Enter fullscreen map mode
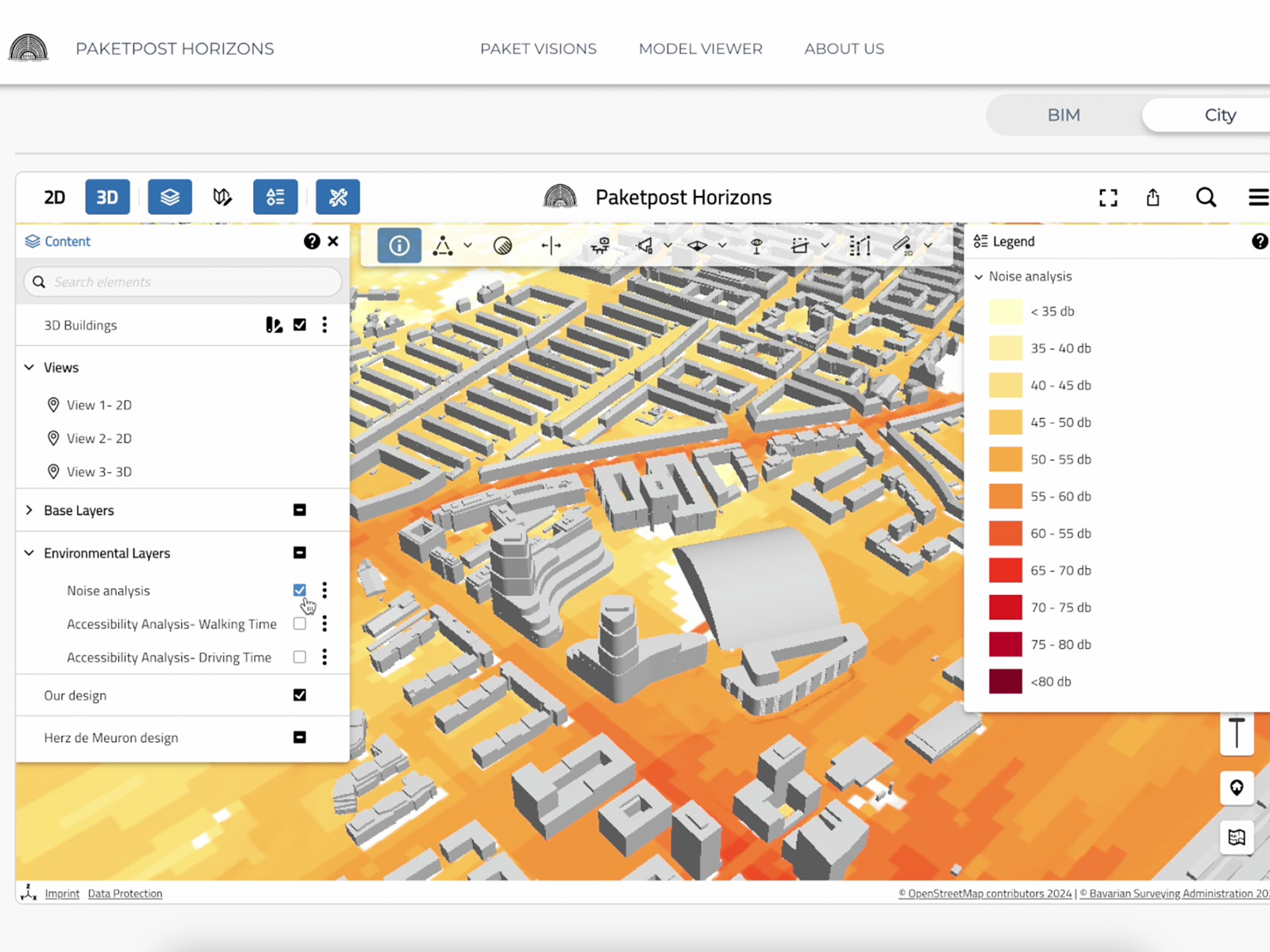The width and height of the screenshot is (1270, 952). [x=1108, y=198]
